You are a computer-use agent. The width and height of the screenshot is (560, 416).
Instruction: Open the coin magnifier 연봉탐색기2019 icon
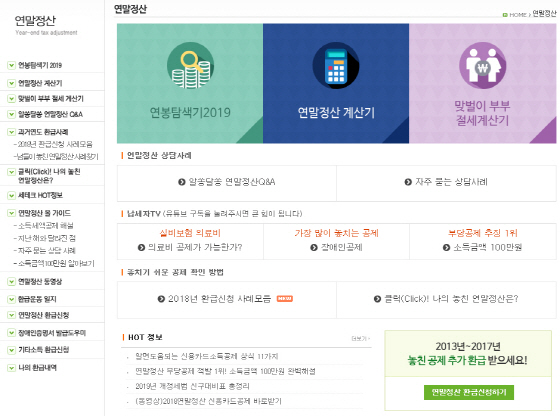click(x=190, y=65)
